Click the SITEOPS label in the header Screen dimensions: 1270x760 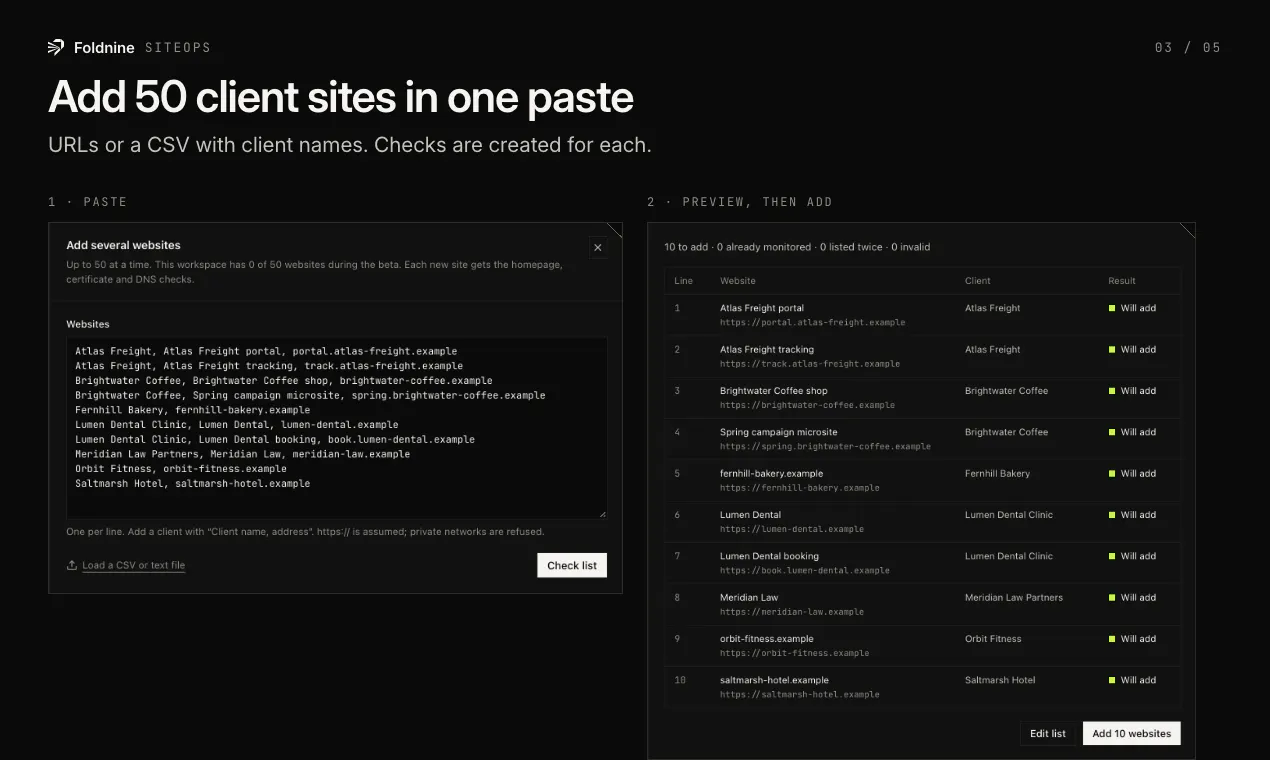click(177, 47)
